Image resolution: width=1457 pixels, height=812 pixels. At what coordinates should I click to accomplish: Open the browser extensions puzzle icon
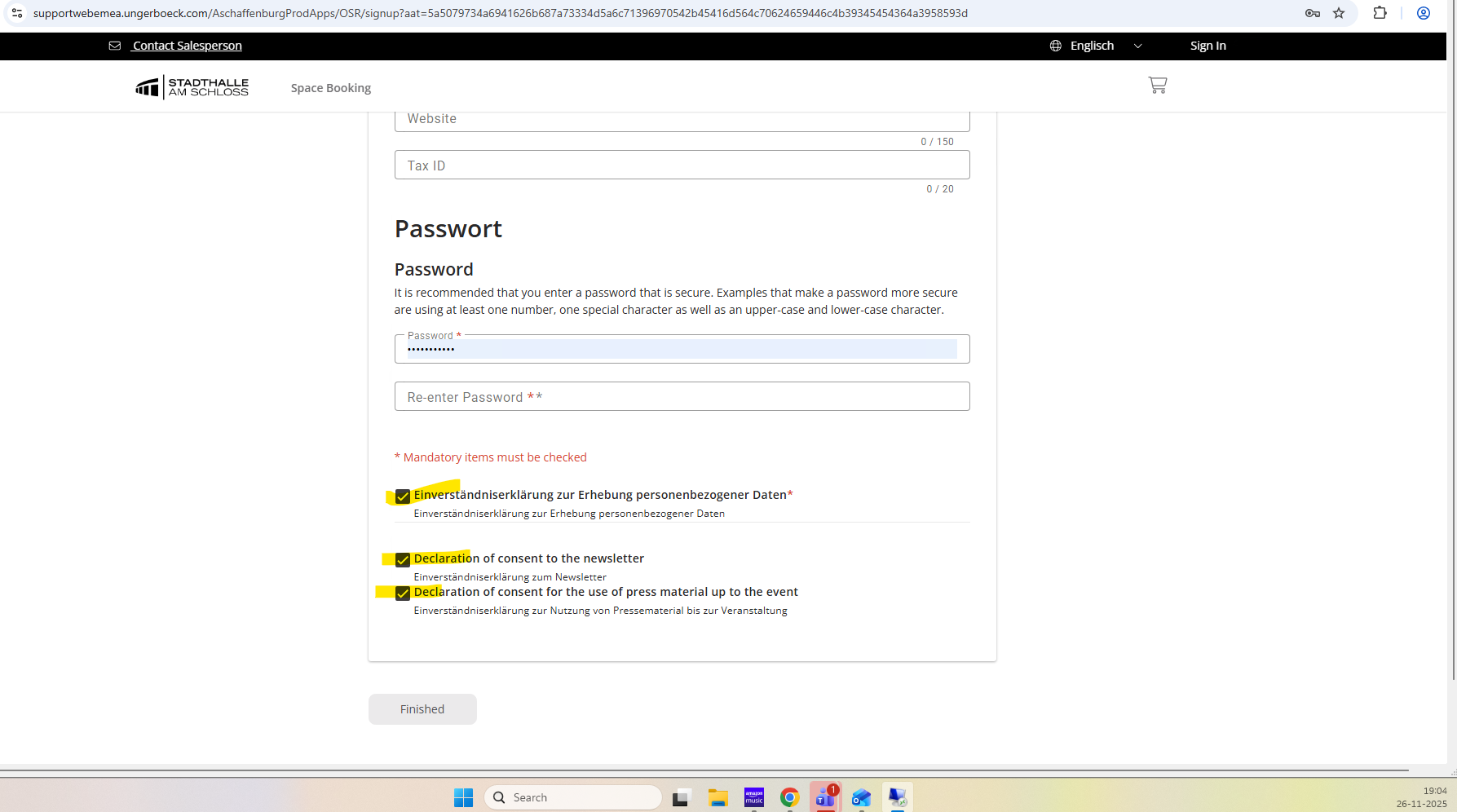[x=1380, y=13]
